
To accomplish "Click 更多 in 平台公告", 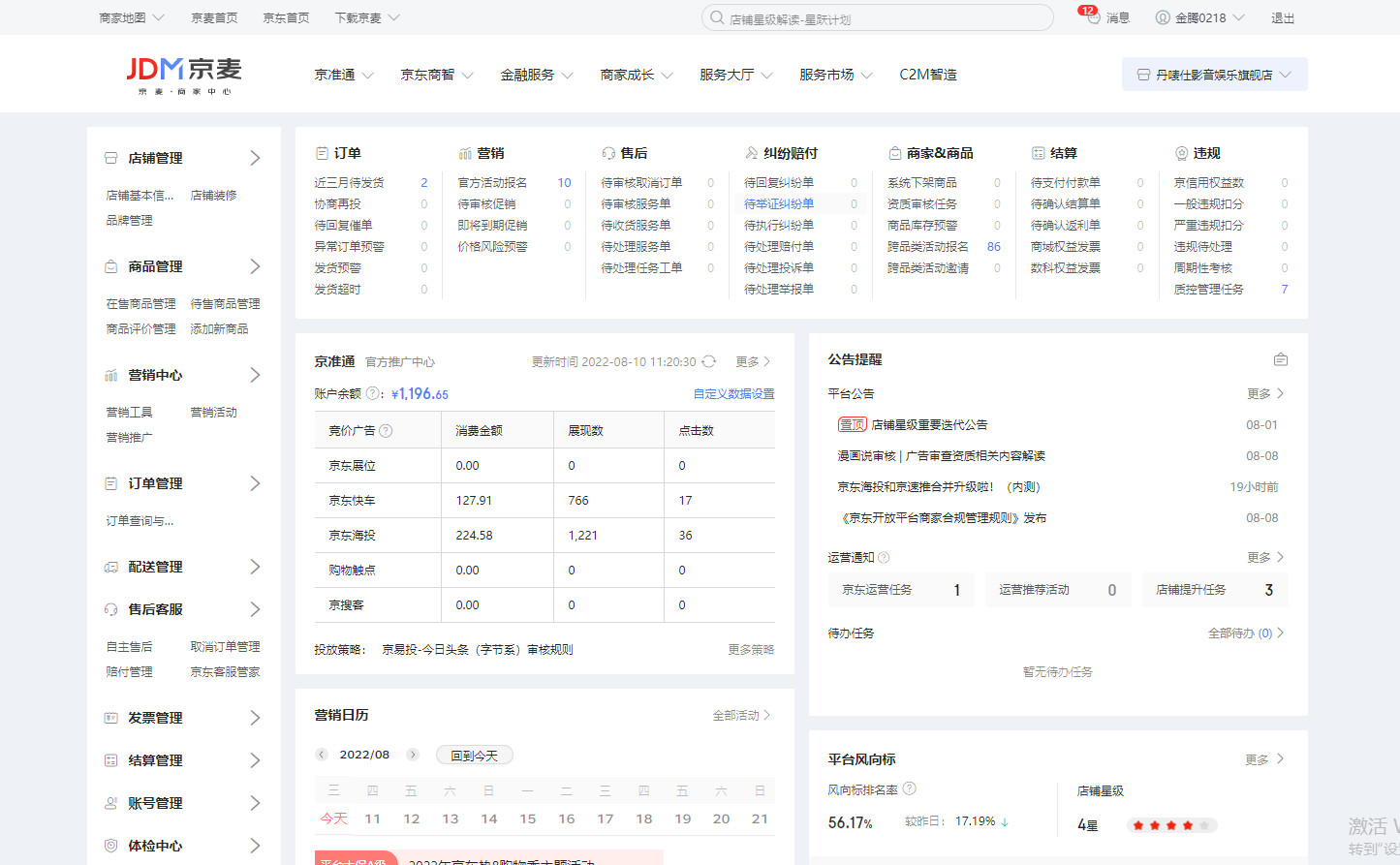I will click(x=1265, y=393).
